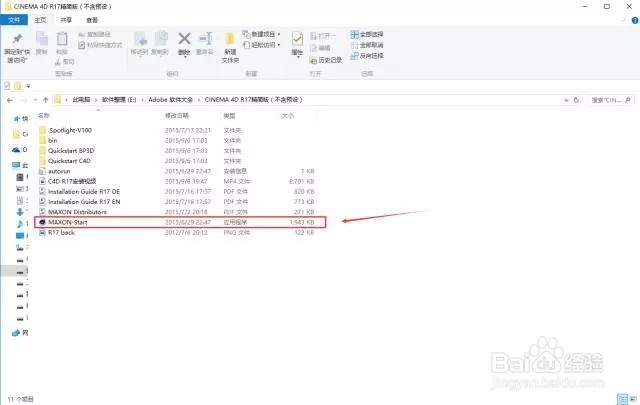Pin folder to Quick access
Image resolution: width=640 pixels, height=405 pixels.
17,48
